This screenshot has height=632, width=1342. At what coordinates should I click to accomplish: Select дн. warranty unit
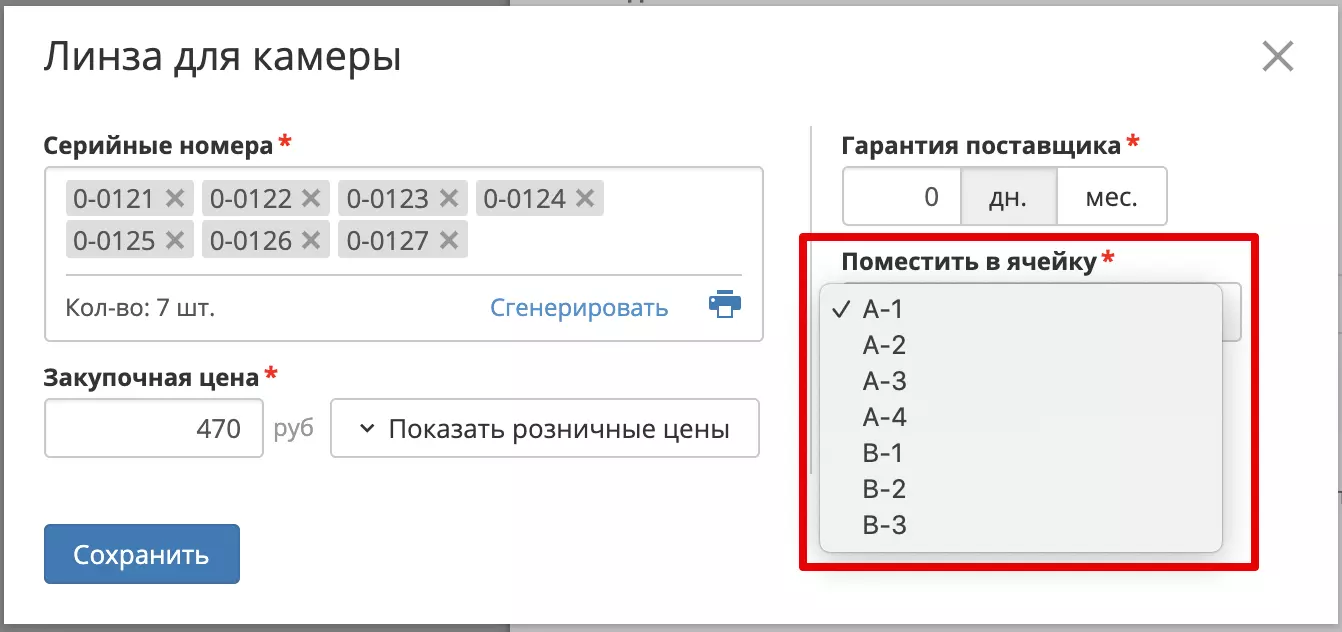coord(1008,196)
